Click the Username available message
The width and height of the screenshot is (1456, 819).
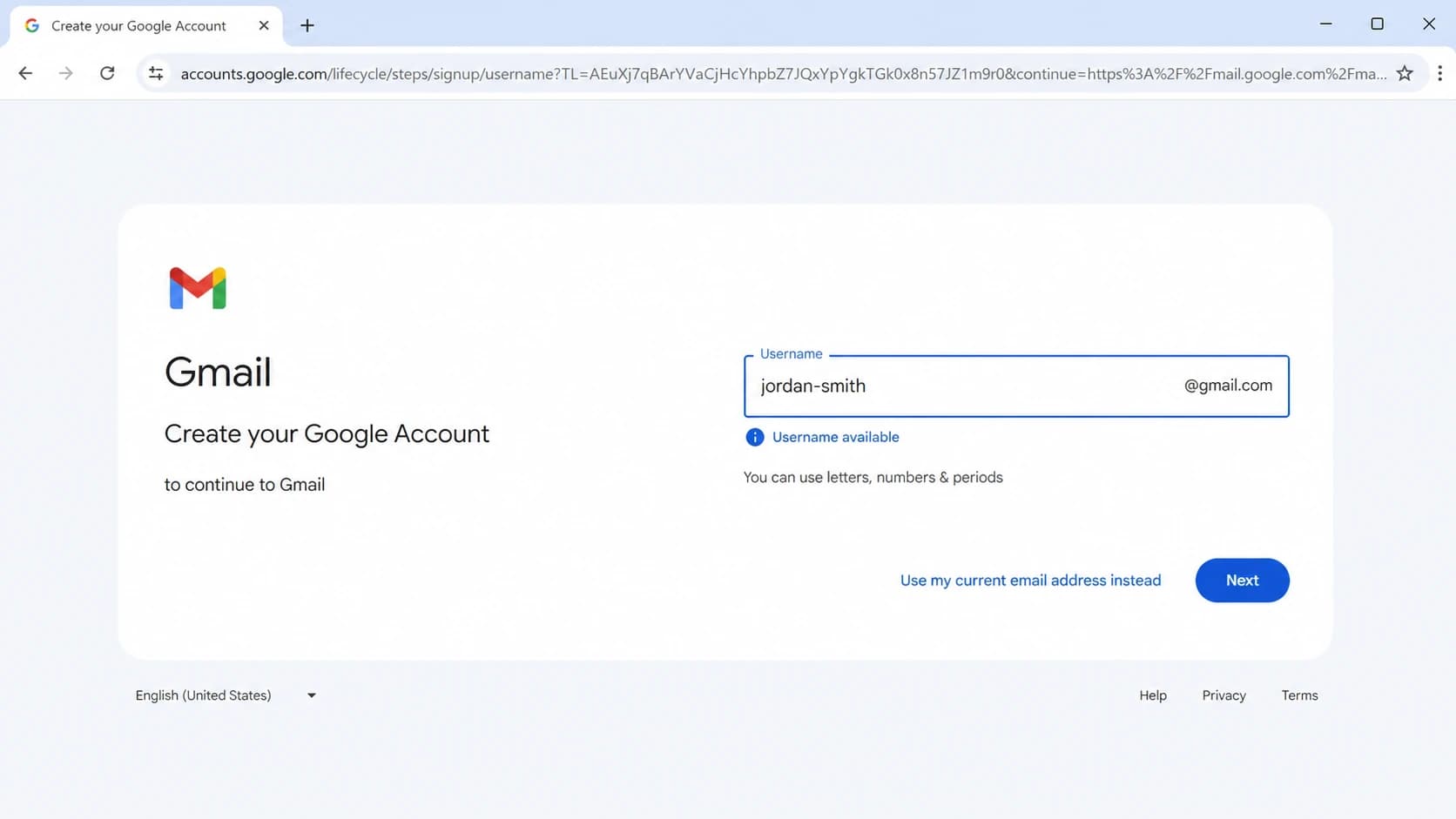[x=835, y=437]
